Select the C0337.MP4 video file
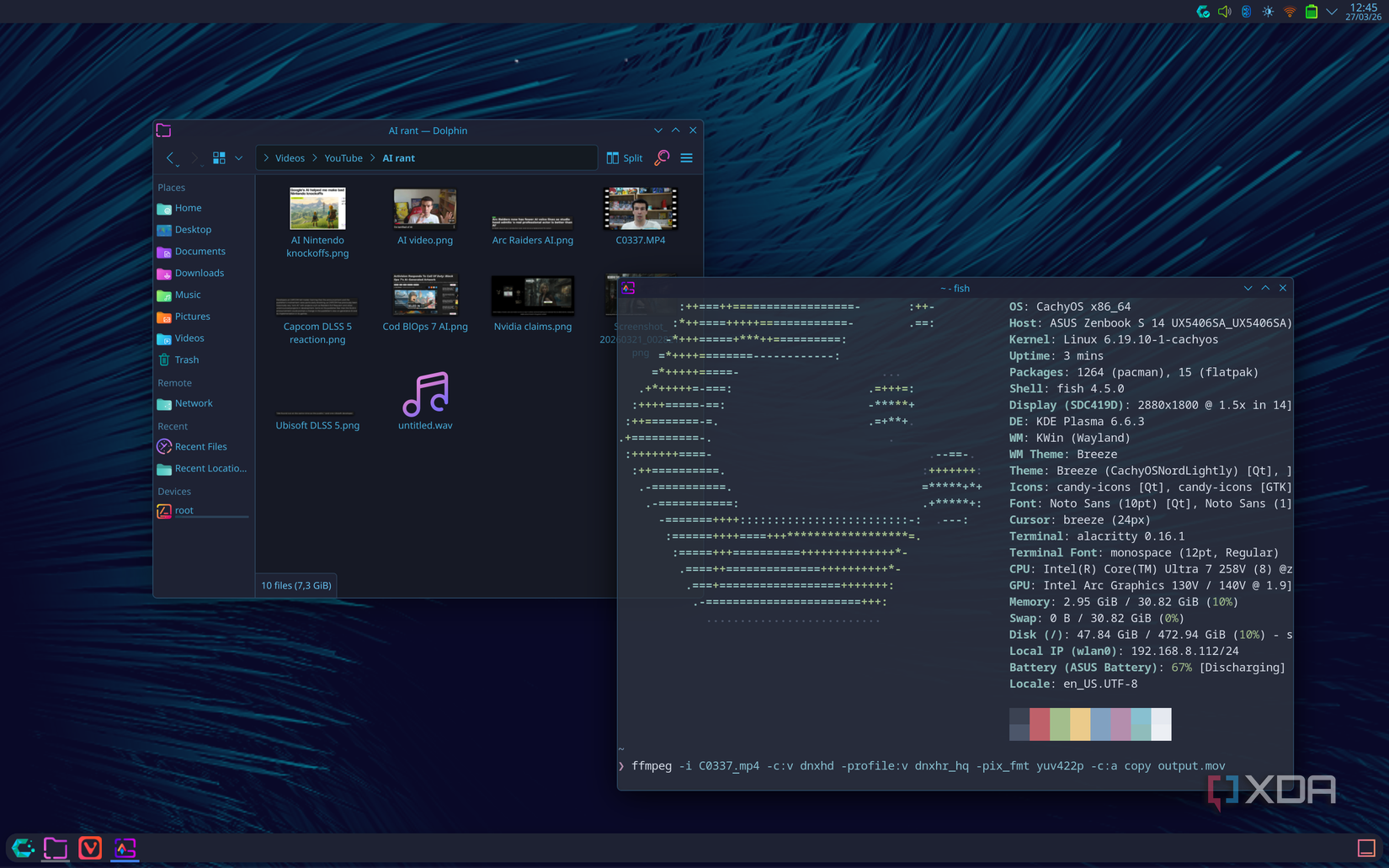Screen dimensions: 1389x868 tap(641, 216)
